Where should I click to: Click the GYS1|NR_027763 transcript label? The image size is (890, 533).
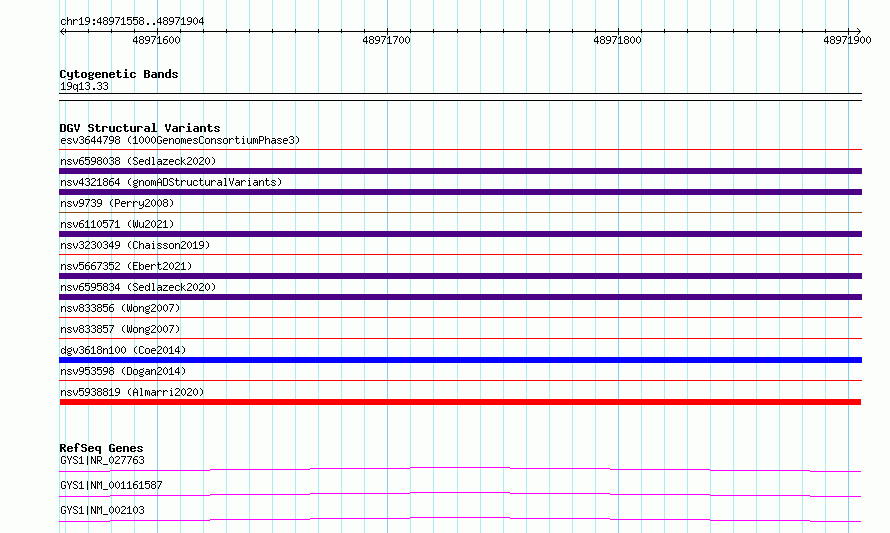102,460
